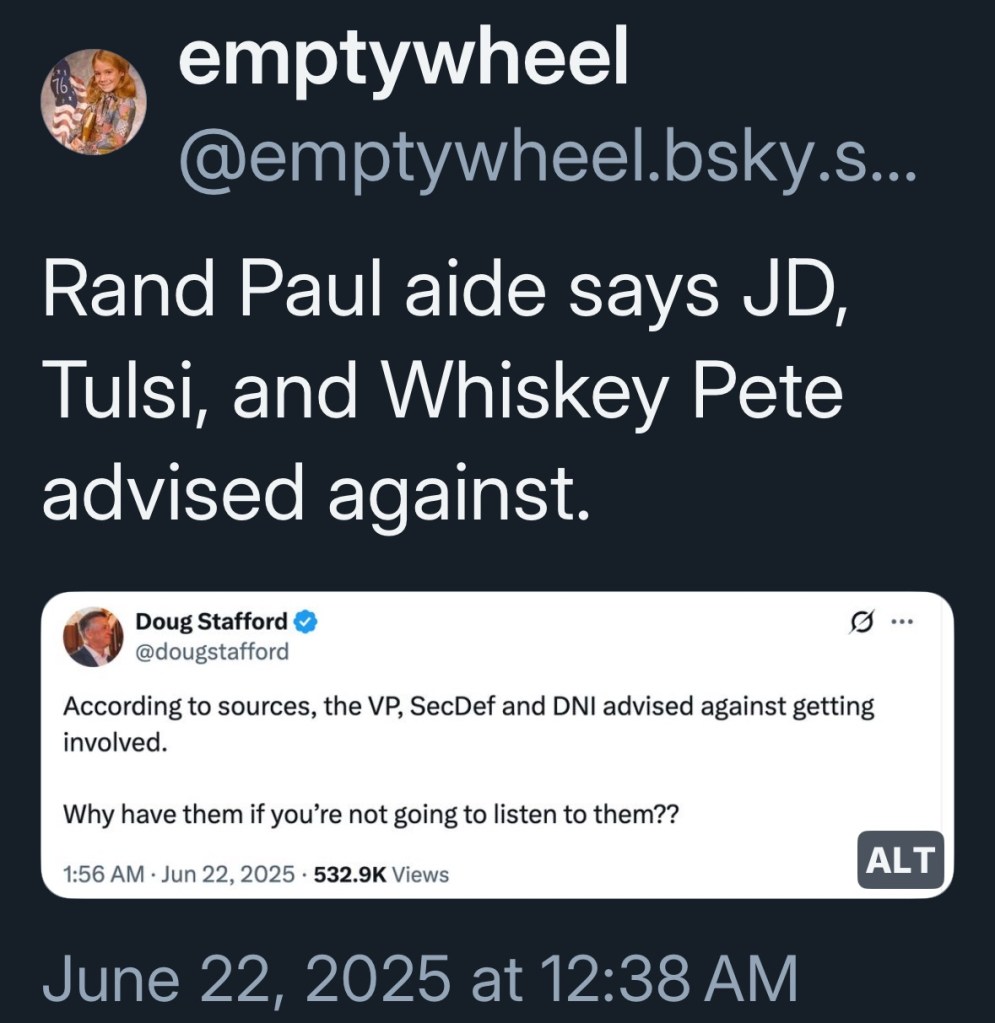Open the emptywheel profile avatar

93,101
